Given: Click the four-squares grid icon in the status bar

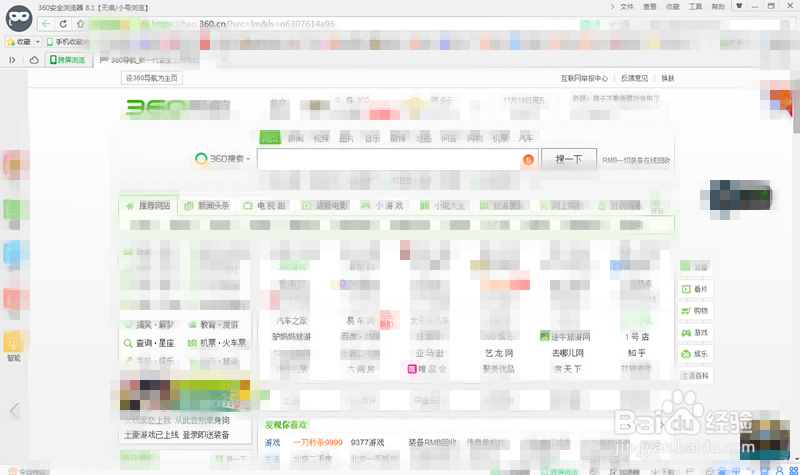Looking at the screenshot, I should pos(793,471).
